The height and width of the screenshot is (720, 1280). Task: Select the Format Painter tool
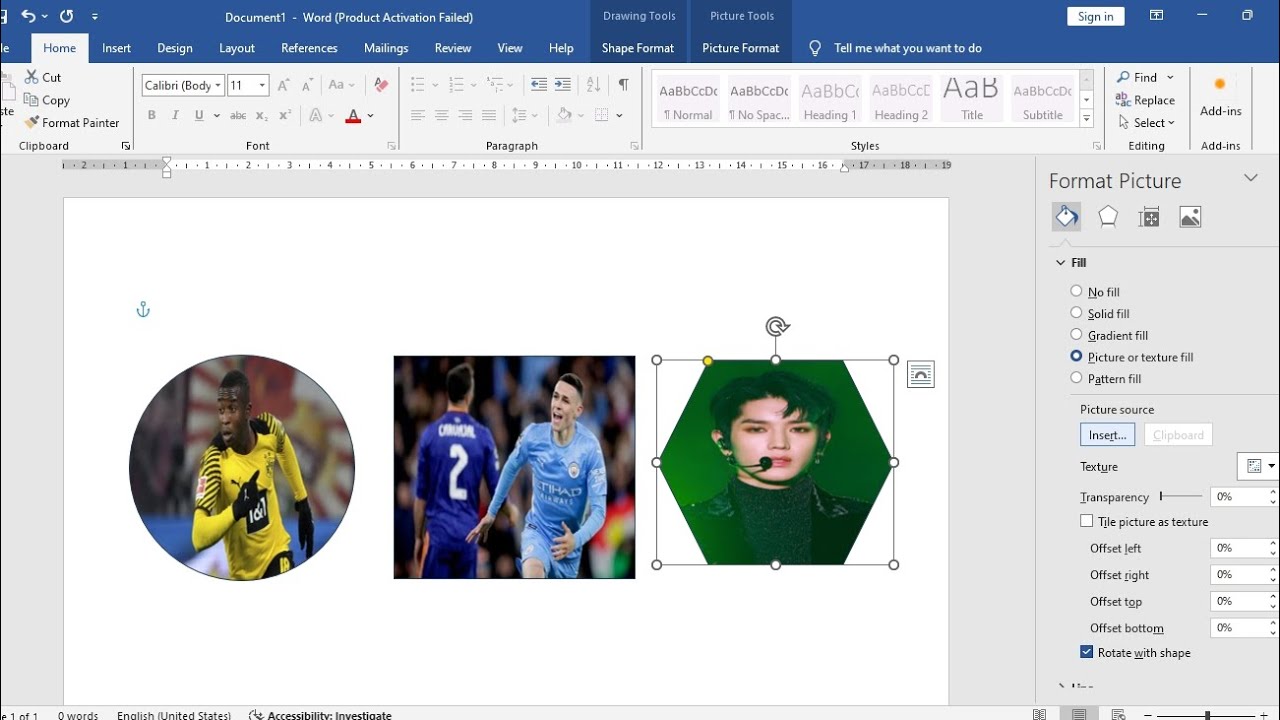(x=72, y=123)
